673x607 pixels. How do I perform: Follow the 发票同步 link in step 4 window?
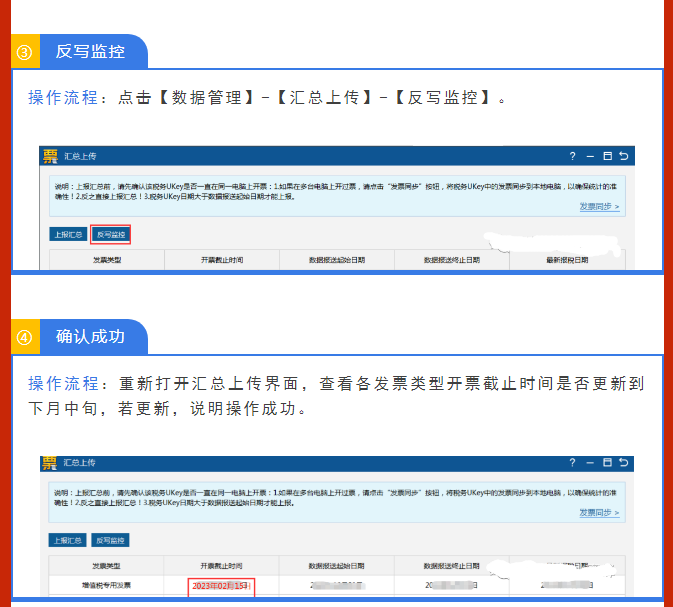pyautogui.click(x=598, y=513)
